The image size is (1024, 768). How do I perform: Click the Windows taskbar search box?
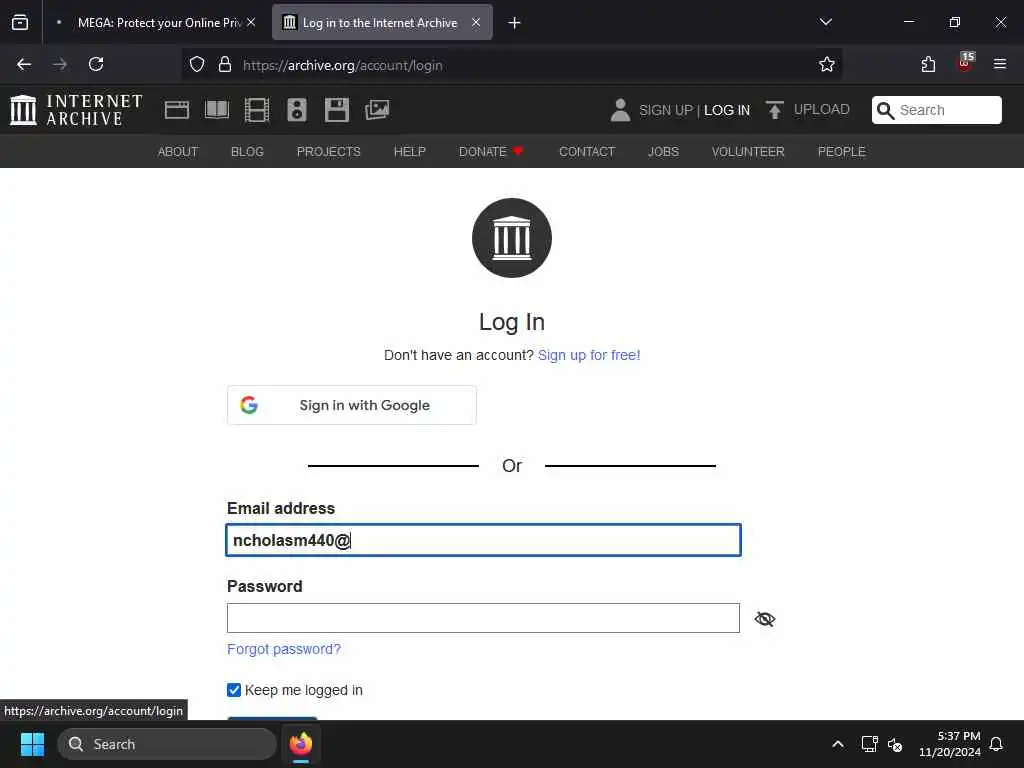pos(167,744)
